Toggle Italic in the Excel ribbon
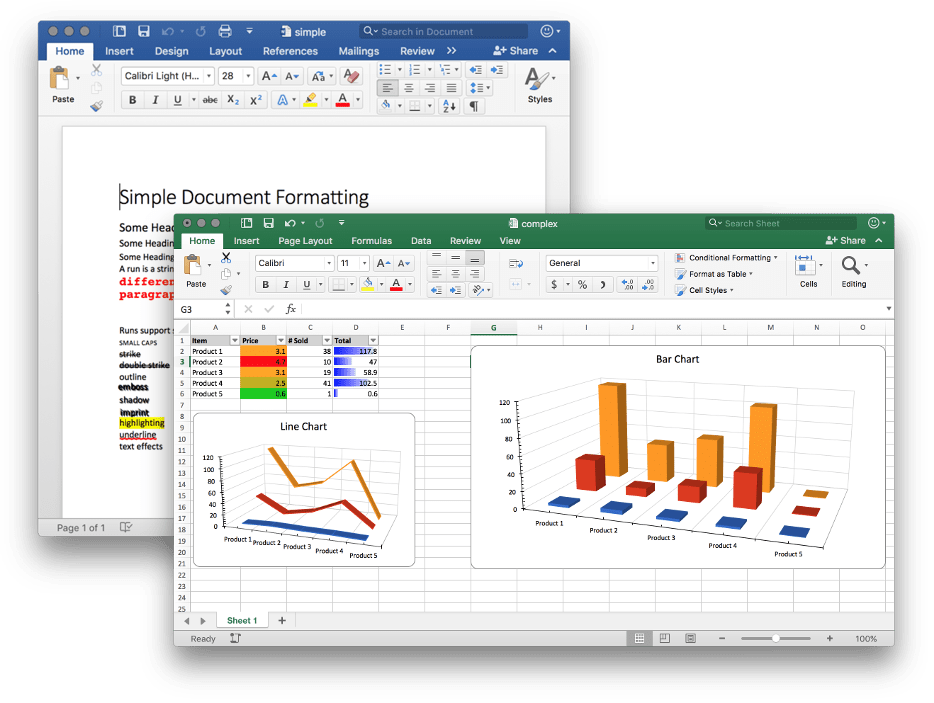The image size is (934, 703). (x=285, y=285)
